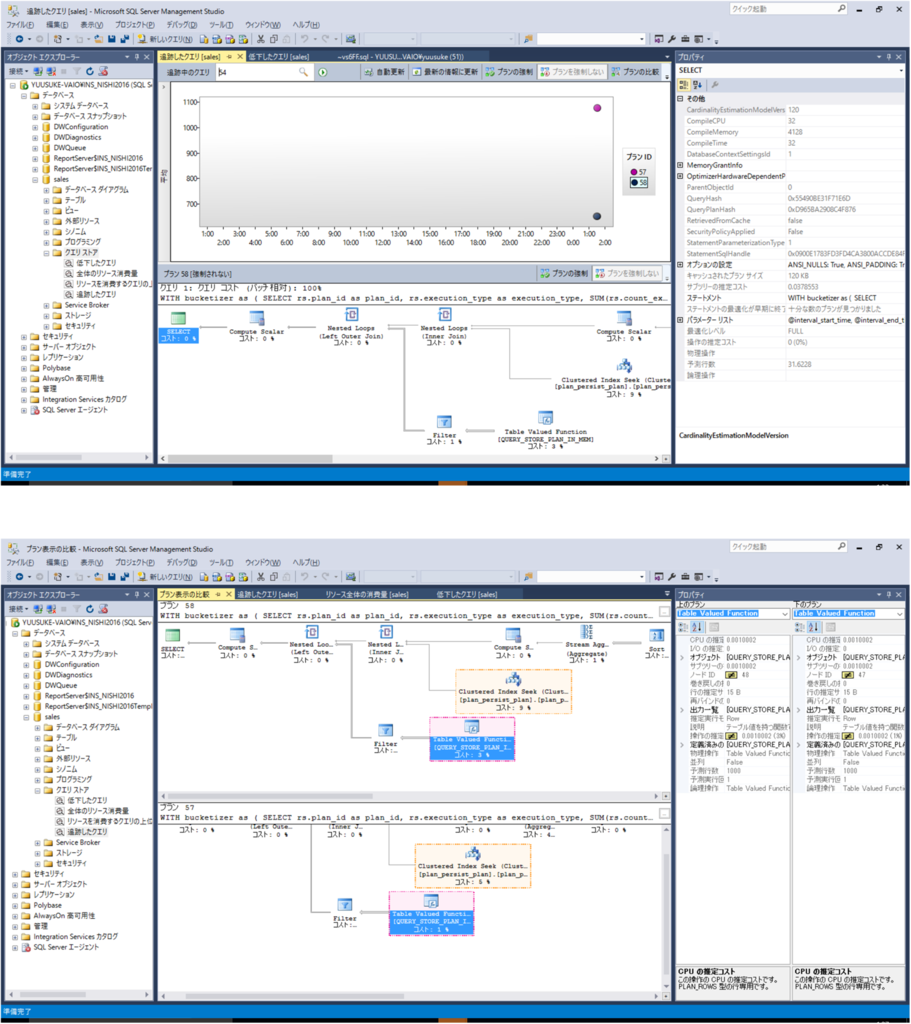Click refresh icon in top window Object Explorer toolbar
The width and height of the screenshot is (911, 1024).
(x=90, y=71)
